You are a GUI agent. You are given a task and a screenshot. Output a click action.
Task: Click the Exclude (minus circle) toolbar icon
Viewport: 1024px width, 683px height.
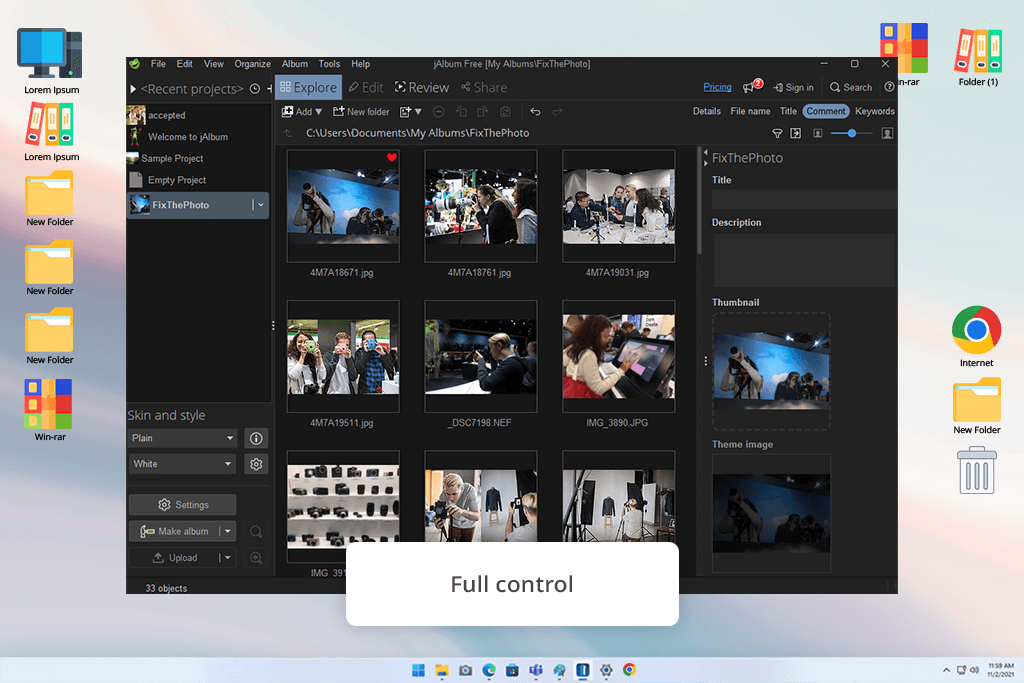(x=439, y=112)
